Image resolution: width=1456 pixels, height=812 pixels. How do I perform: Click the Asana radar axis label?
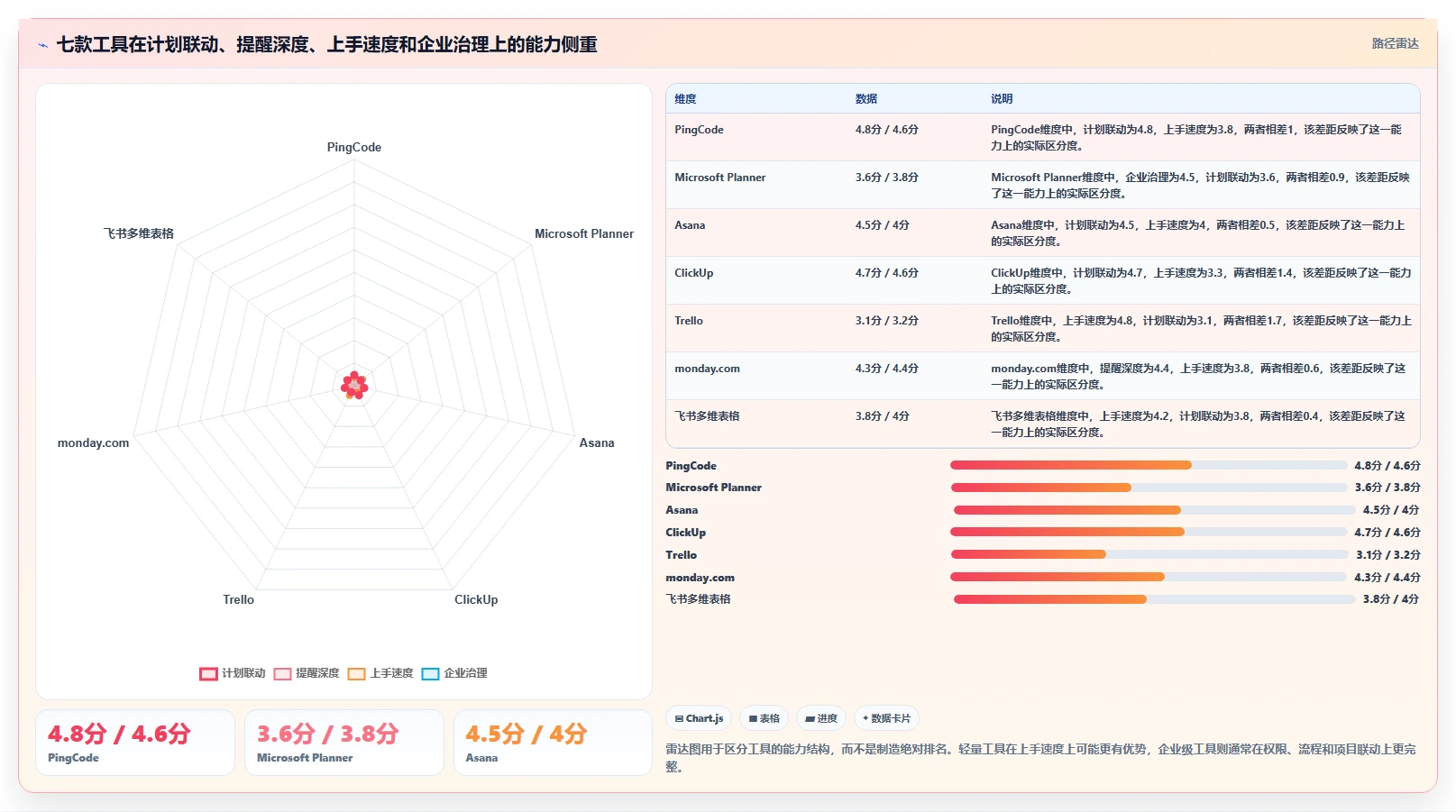597,442
